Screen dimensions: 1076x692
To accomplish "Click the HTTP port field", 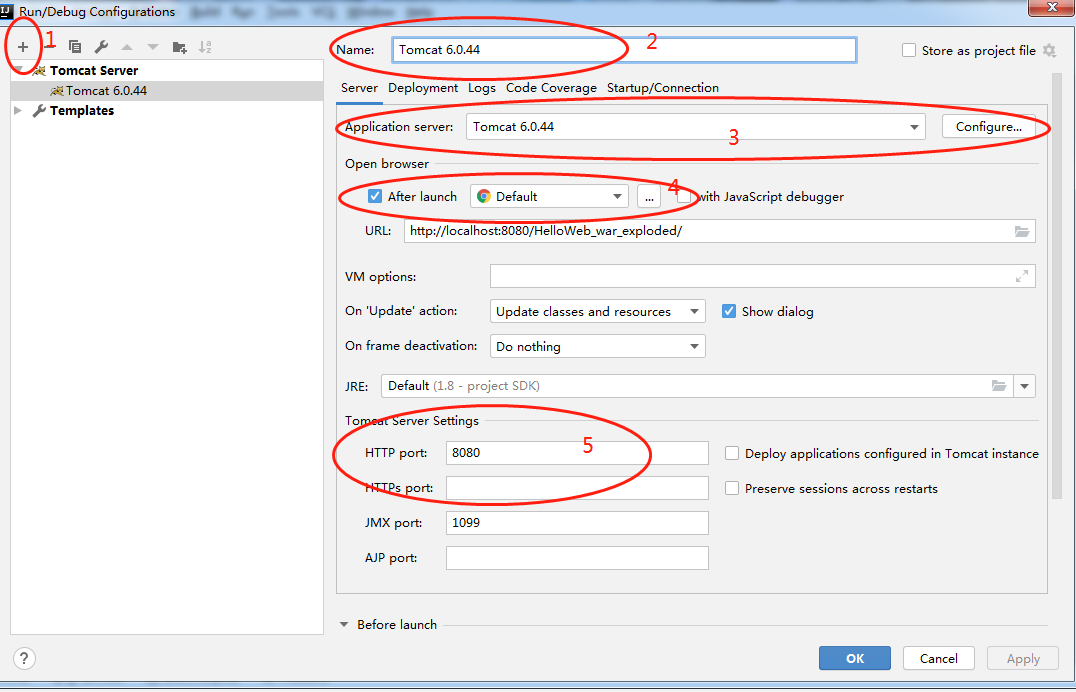I will 577,453.
